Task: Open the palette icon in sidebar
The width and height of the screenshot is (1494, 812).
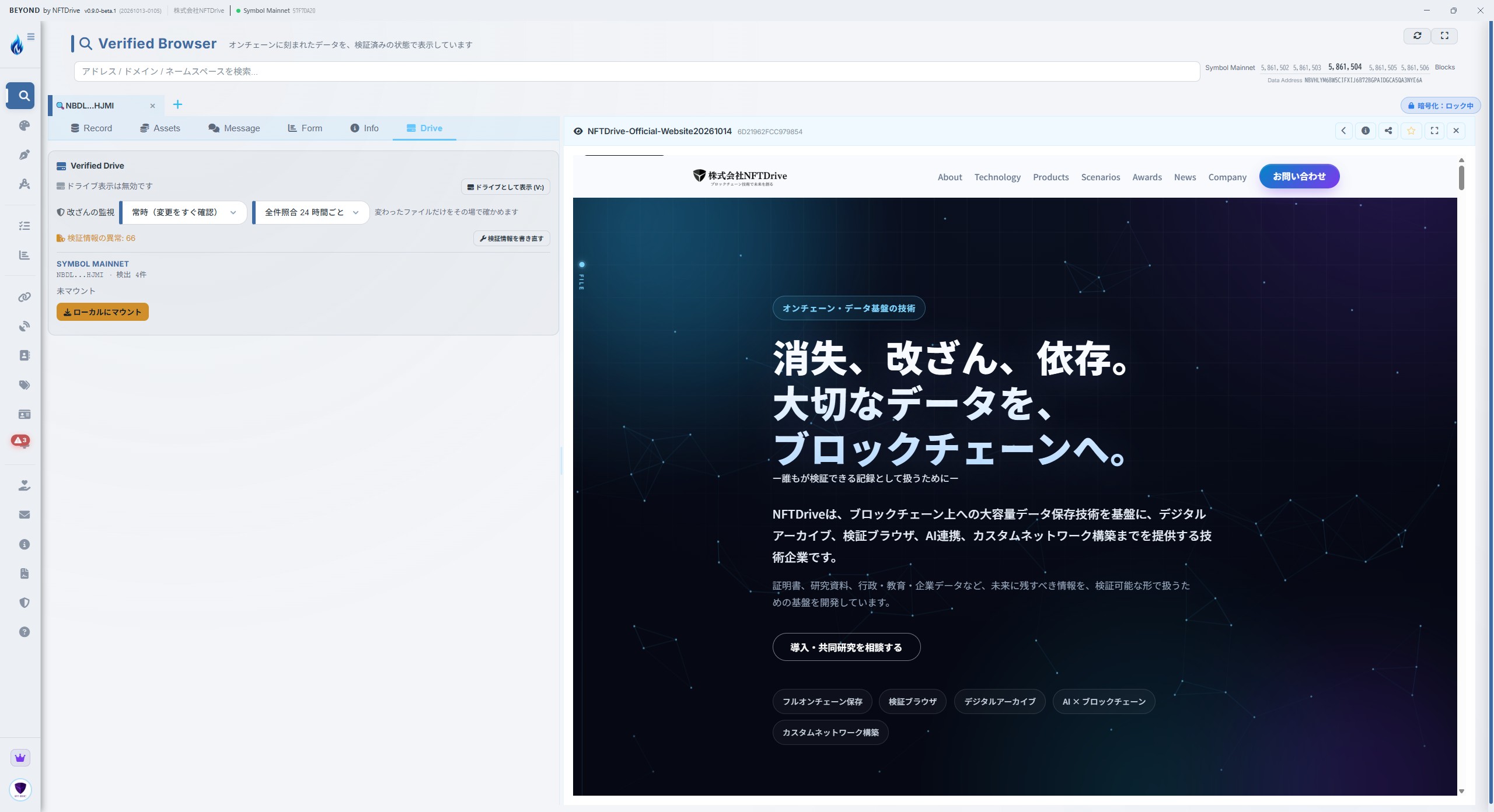Action: click(24, 125)
